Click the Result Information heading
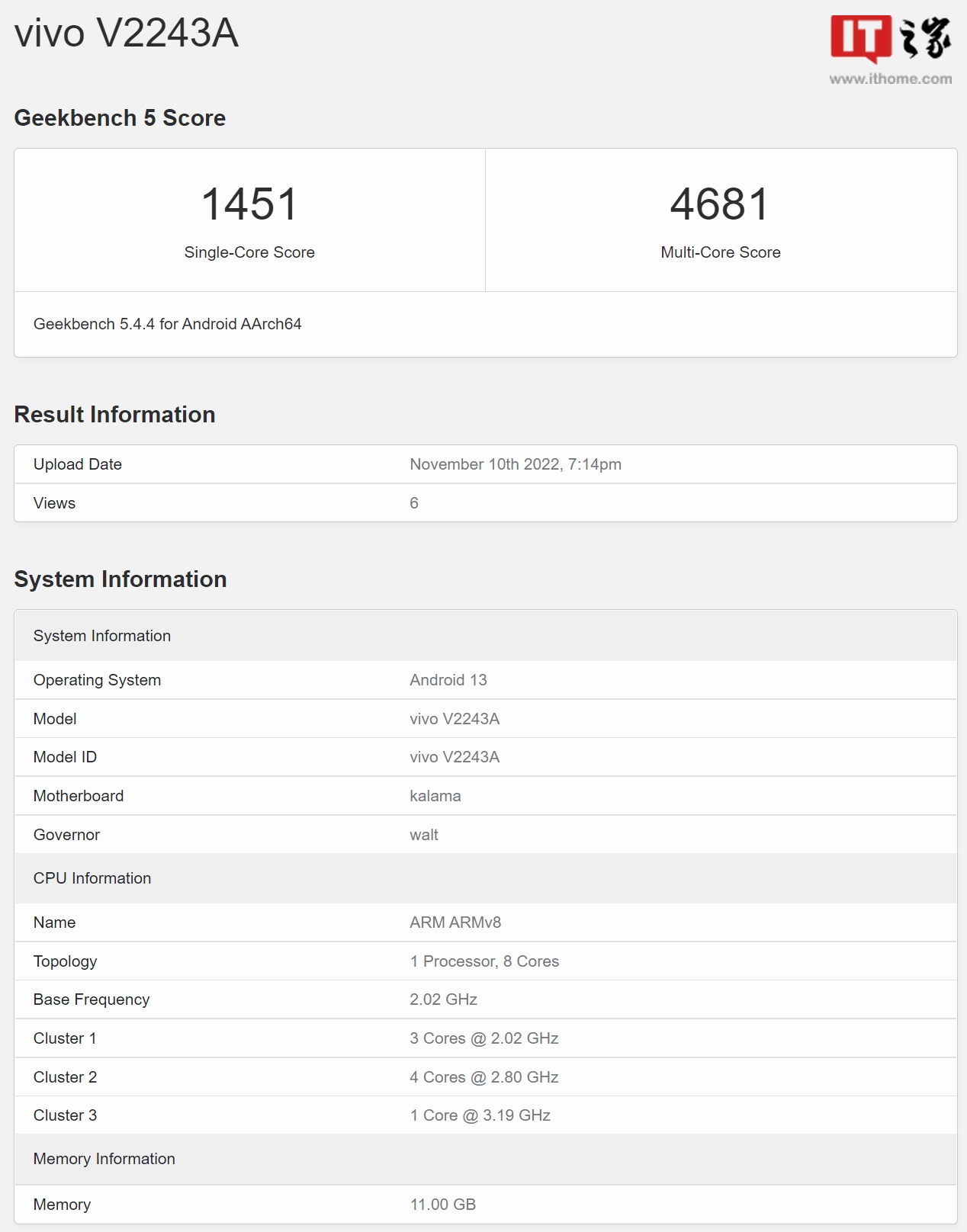Image resolution: width=967 pixels, height=1232 pixels. click(115, 415)
